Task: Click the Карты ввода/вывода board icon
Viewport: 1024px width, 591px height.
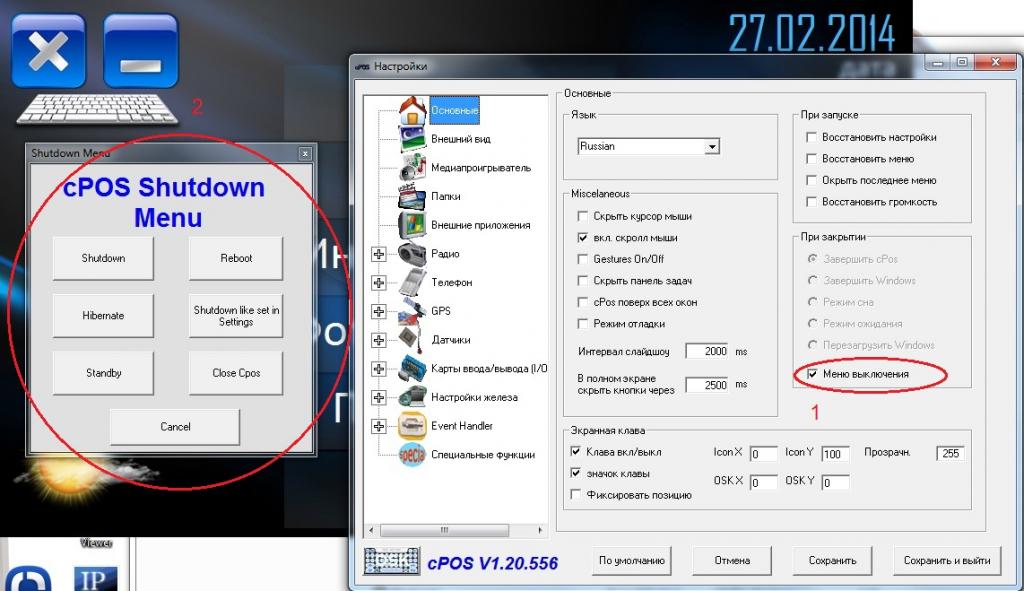Action: click(413, 369)
